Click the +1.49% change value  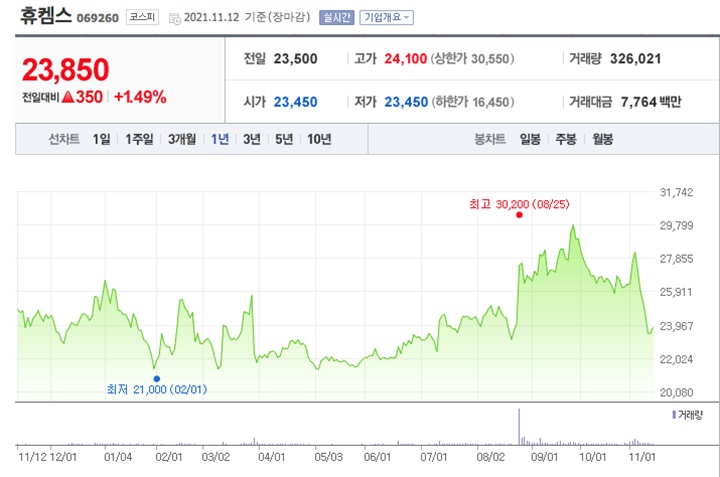pos(140,97)
